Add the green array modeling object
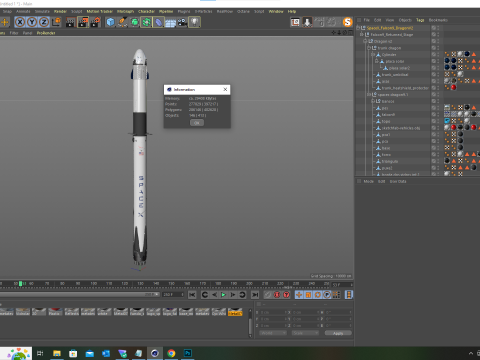This screenshot has width=480, height=360. click(146, 22)
